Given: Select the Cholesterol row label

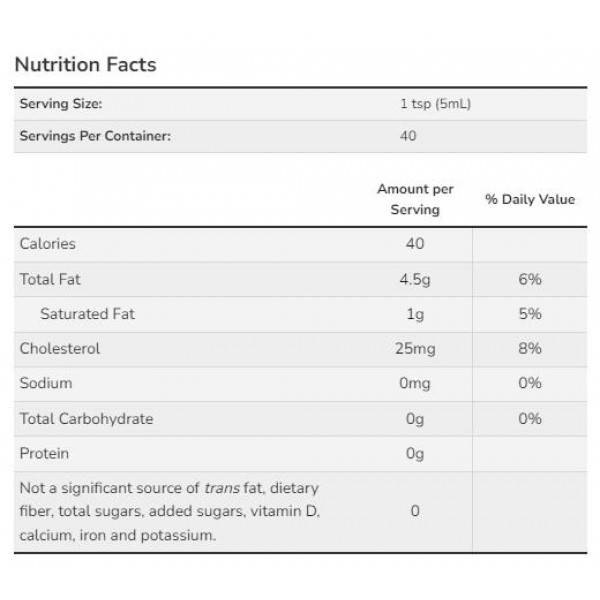Looking at the screenshot, I should [60, 349].
